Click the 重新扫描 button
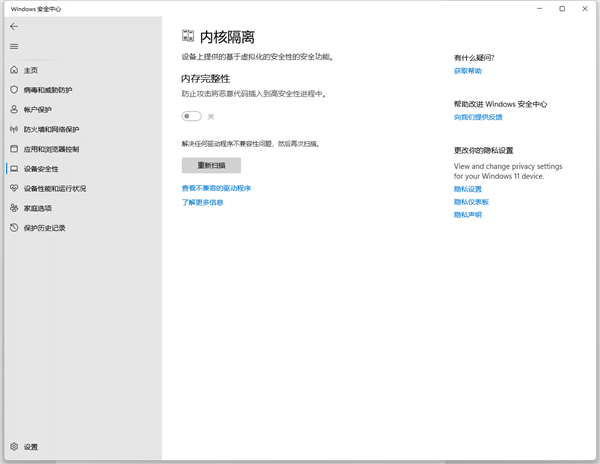This screenshot has width=600, height=464. coord(211,165)
